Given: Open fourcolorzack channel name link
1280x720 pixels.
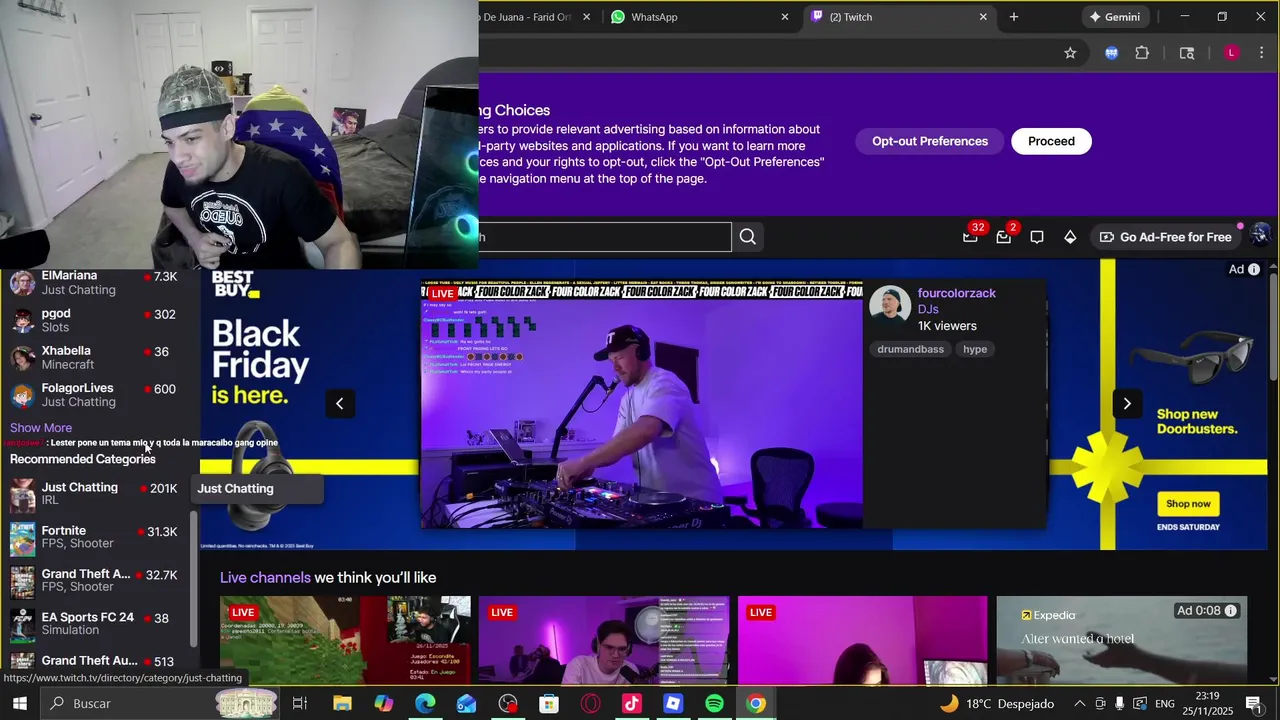Looking at the screenshot, I should click(x=957, y=293).
